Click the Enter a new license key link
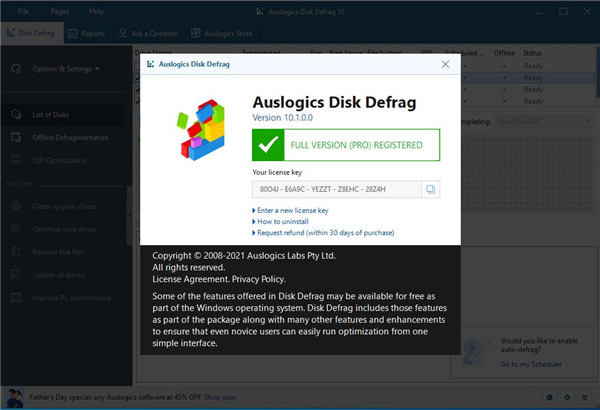This screenshot has width=600, height=410. point(292,211)
